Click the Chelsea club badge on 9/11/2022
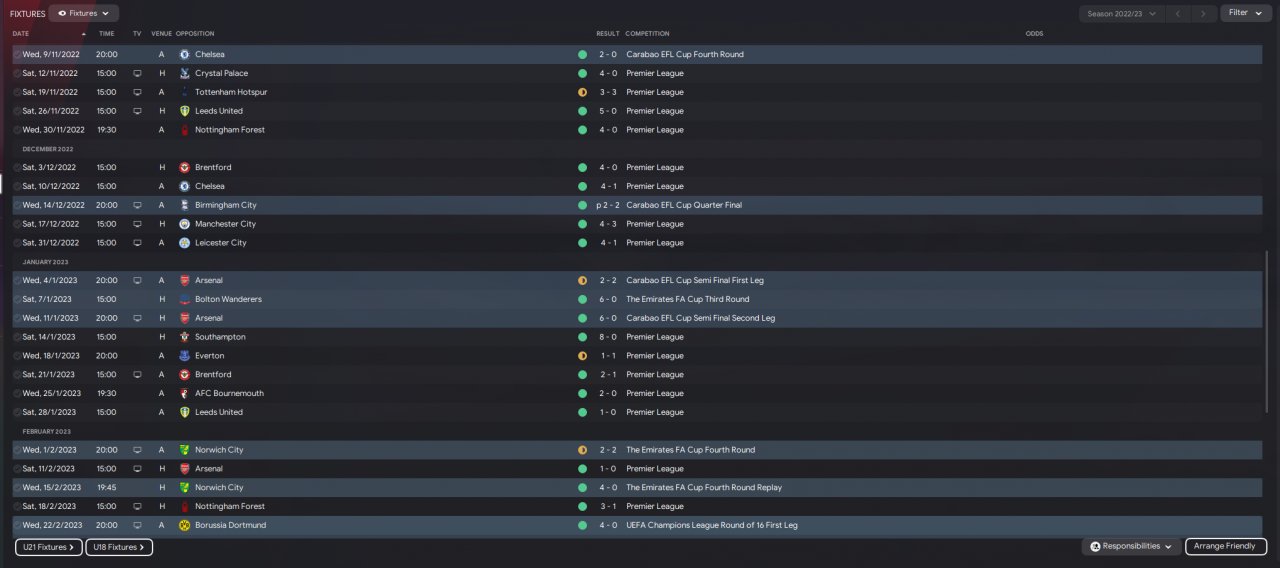The width and height of the screenshot is (1280, 568). tap(184, 54)
